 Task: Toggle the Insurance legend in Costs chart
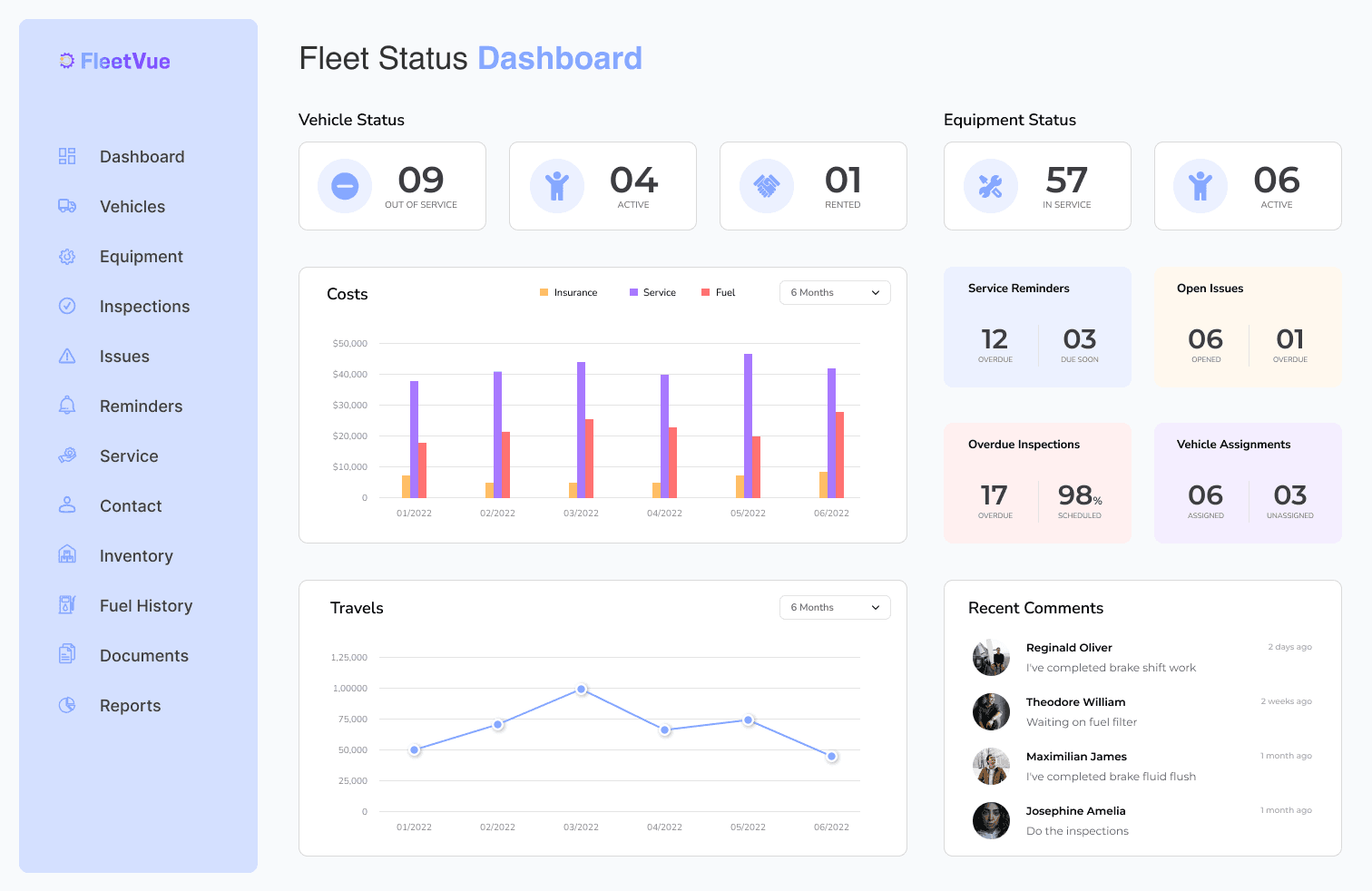(569, 292)
